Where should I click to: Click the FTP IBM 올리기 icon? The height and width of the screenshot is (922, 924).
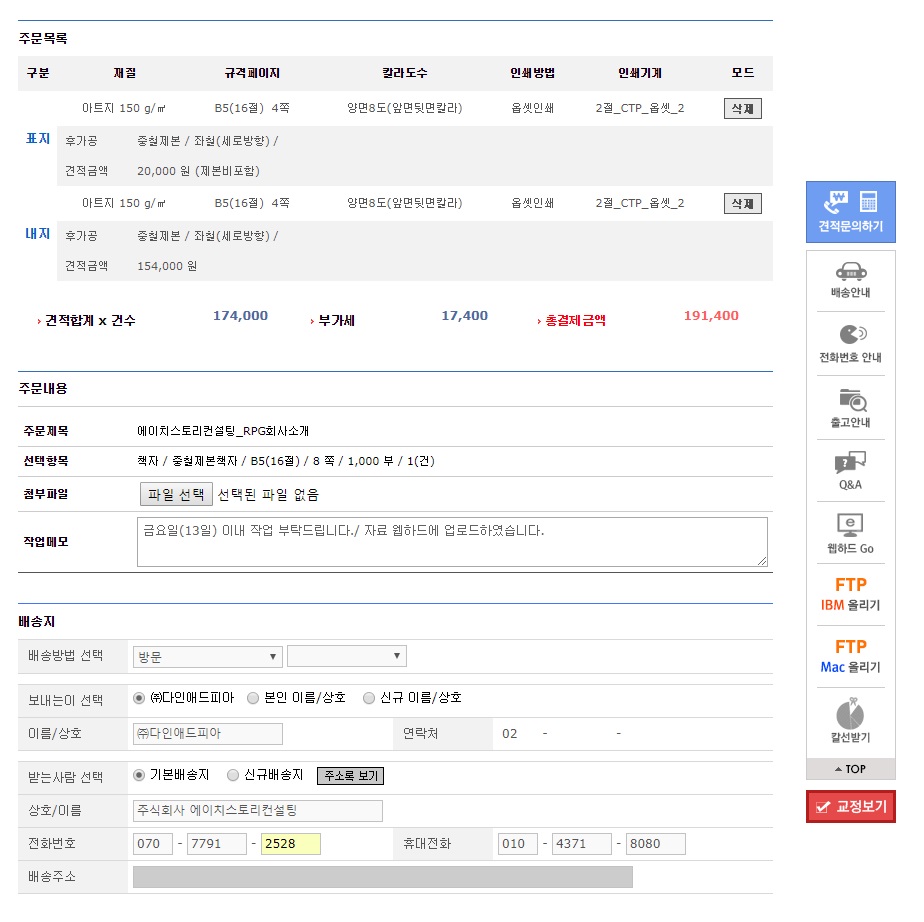click(850, 594)
